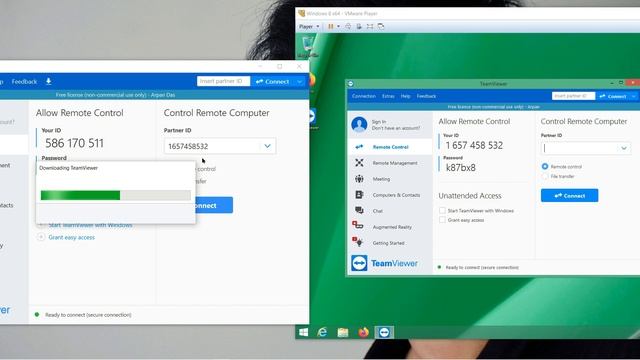
Task: Select the Chat sidebar icon
Action: [x=359, y=211]
